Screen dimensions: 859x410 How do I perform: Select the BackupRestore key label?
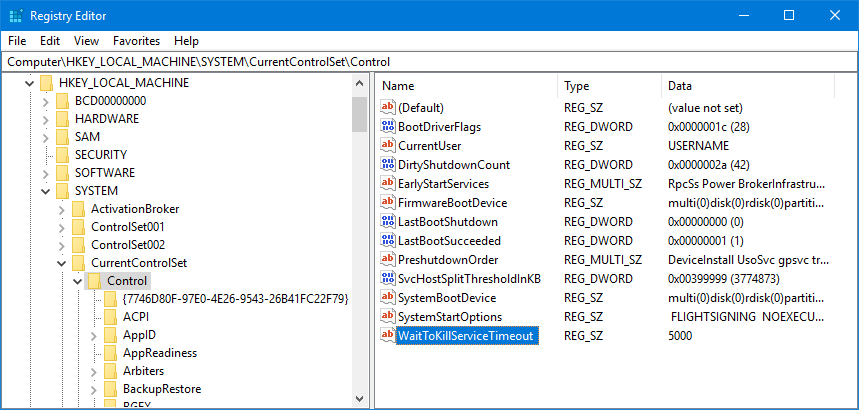pos(162,389)
